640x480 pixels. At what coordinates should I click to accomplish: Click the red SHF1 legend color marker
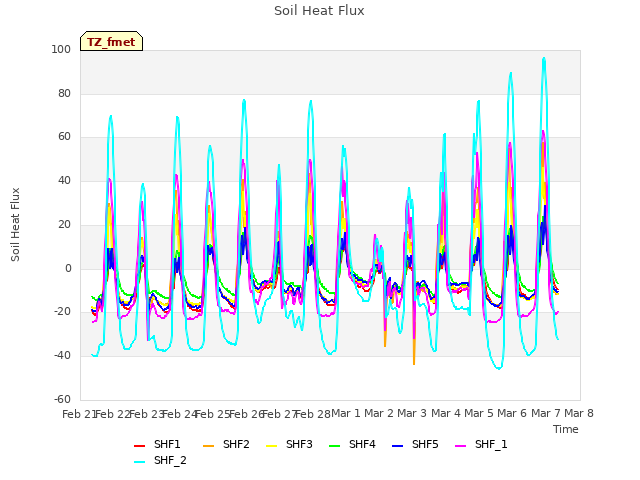tap(140, 446)
